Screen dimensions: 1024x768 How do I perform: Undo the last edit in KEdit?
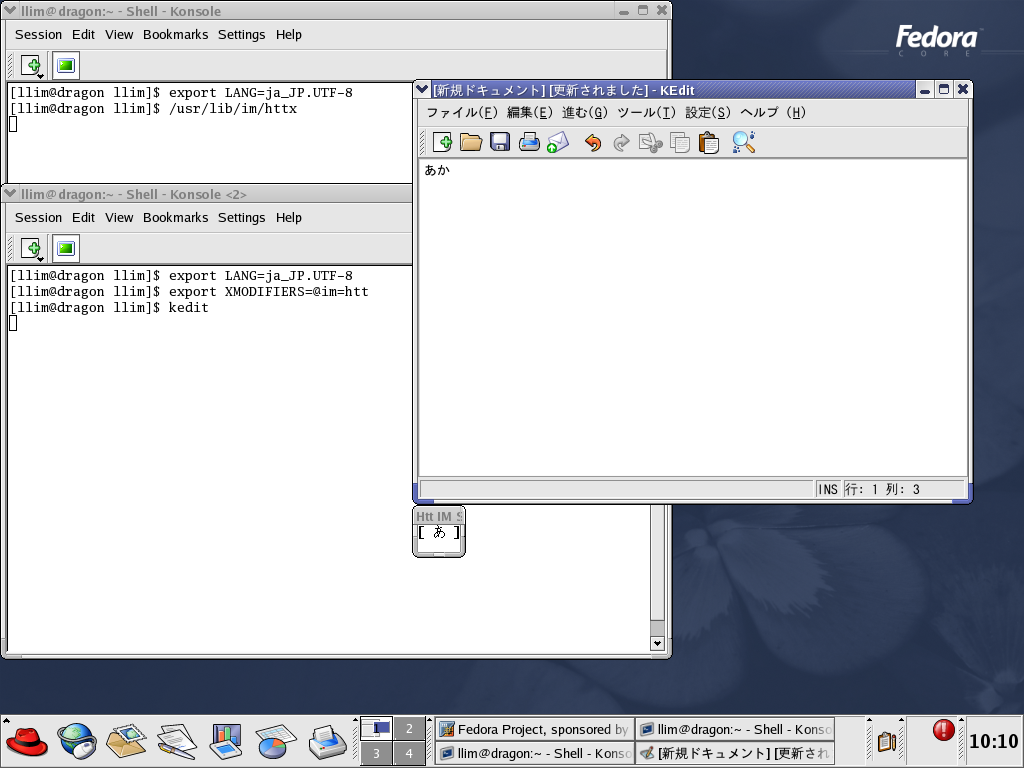point(592,142)
